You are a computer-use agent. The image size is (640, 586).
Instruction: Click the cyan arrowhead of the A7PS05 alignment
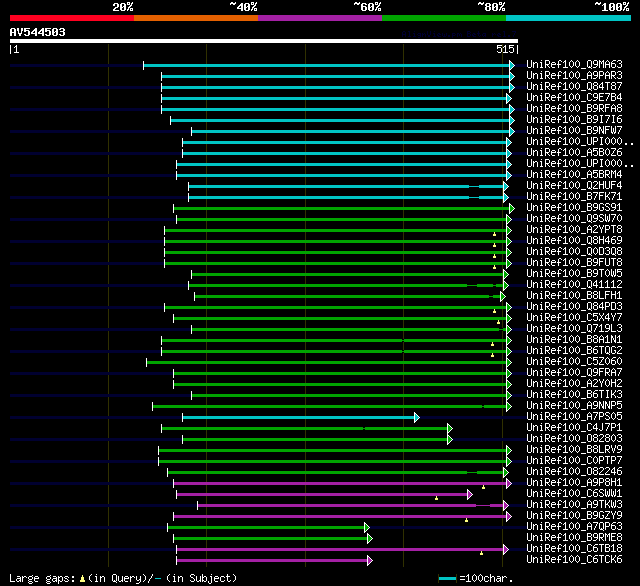click(x=417, y=417)
